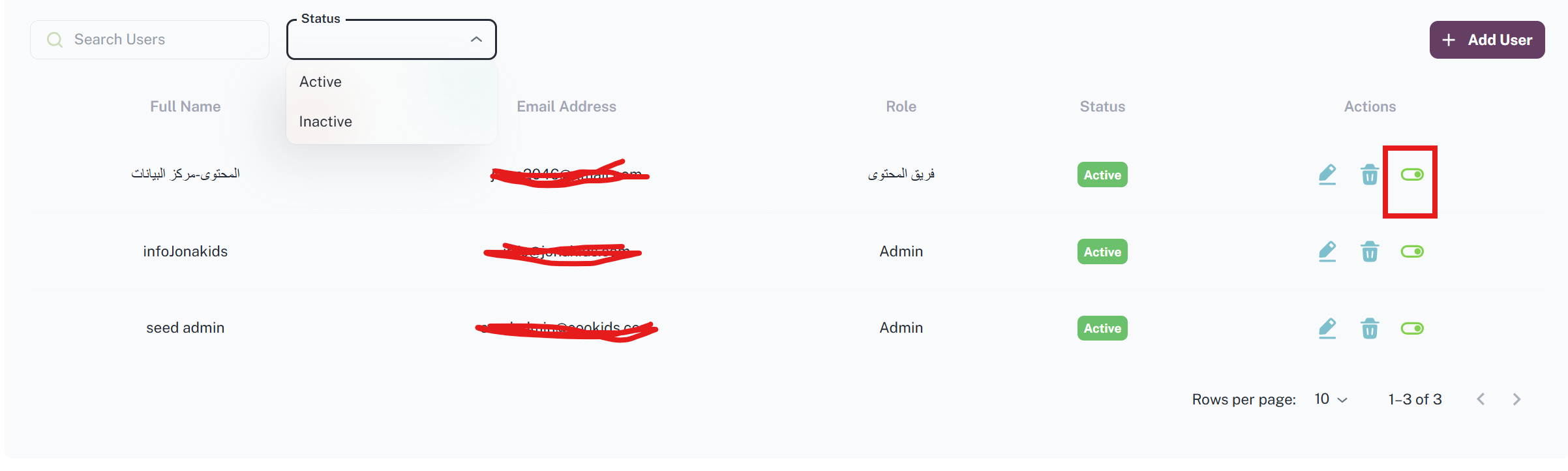Viewport: 1568px width, 471px height.
Task: Click the Actions column header
Action: click(1370, 106)
